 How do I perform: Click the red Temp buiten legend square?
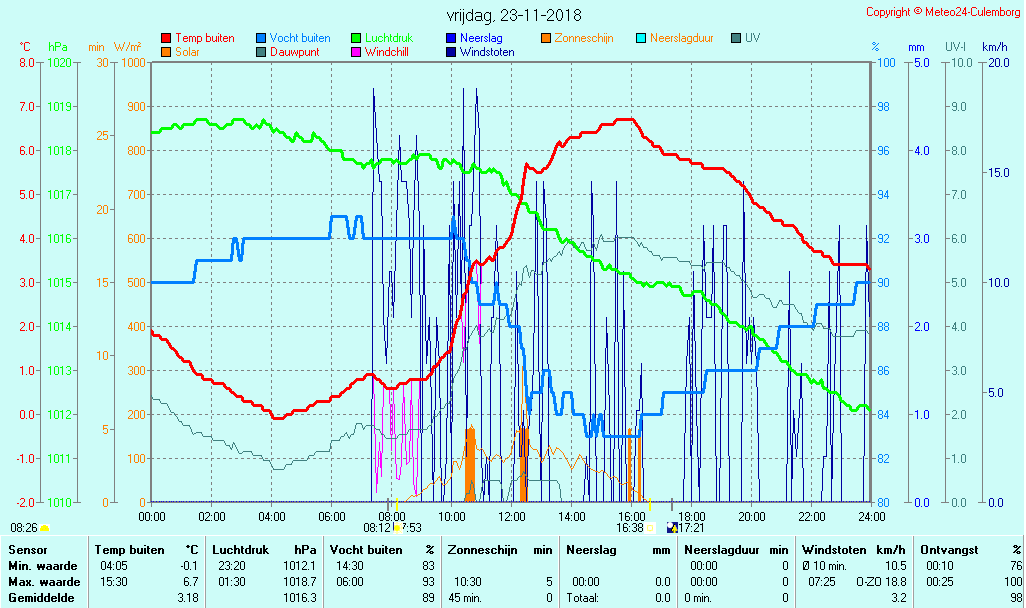coord(166,38)
